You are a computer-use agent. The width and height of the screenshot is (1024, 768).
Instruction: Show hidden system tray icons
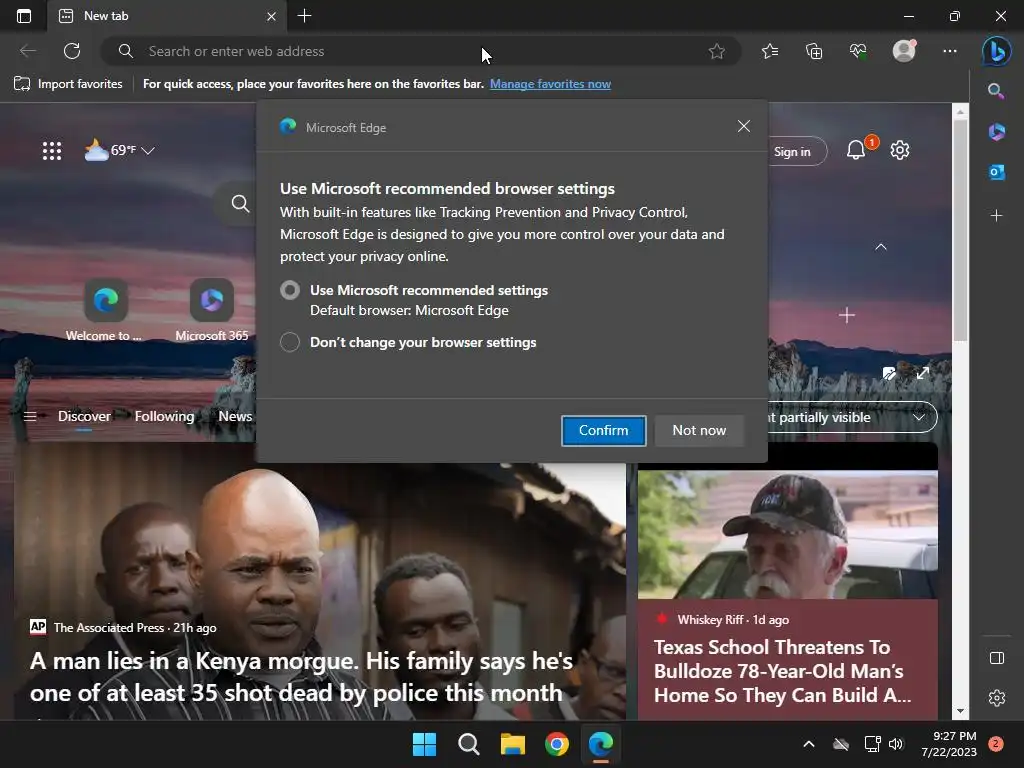pos(808,744)
